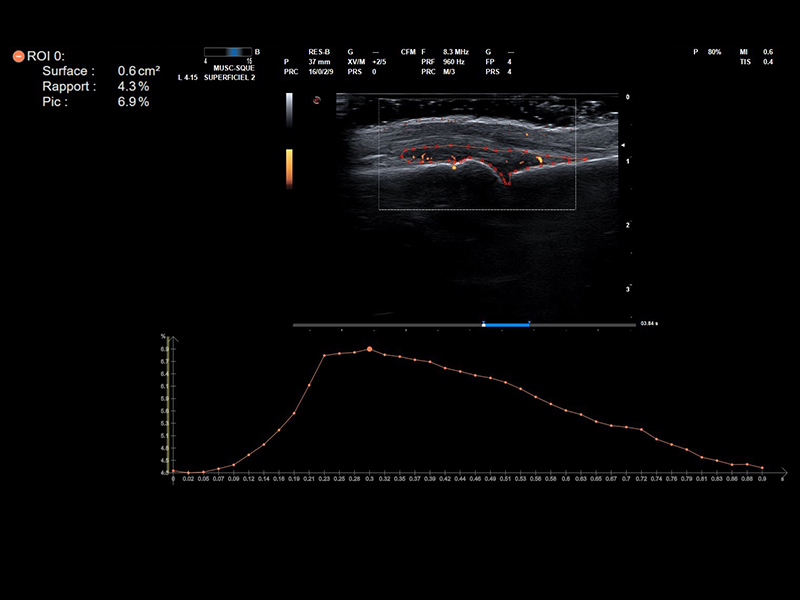
Task: Click the PRF 960 Hz indicator
Action: pos(441,62)
